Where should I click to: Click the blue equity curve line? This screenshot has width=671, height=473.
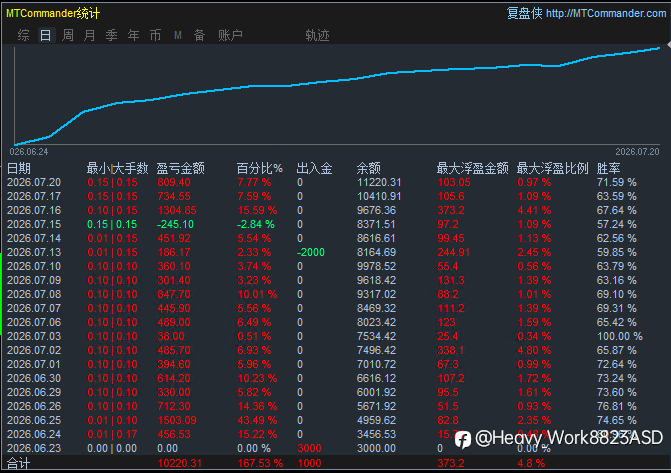[337, 80]
